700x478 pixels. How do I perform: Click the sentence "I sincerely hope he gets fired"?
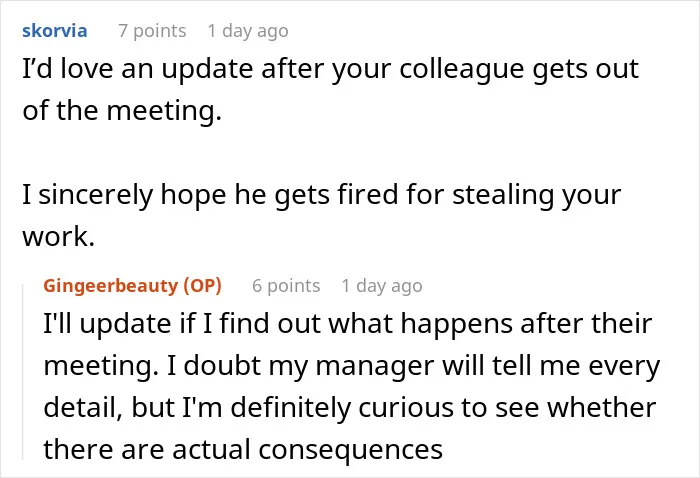point(321,215)
